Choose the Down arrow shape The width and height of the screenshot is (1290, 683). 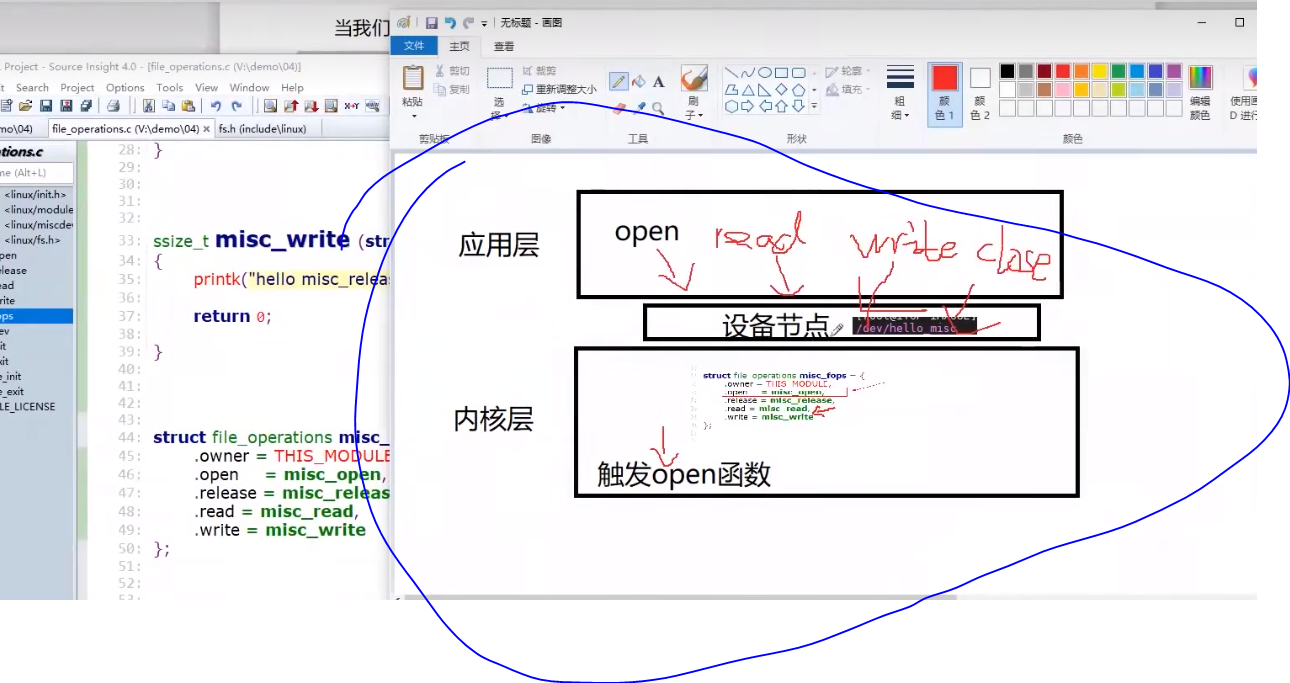[798, 106]
